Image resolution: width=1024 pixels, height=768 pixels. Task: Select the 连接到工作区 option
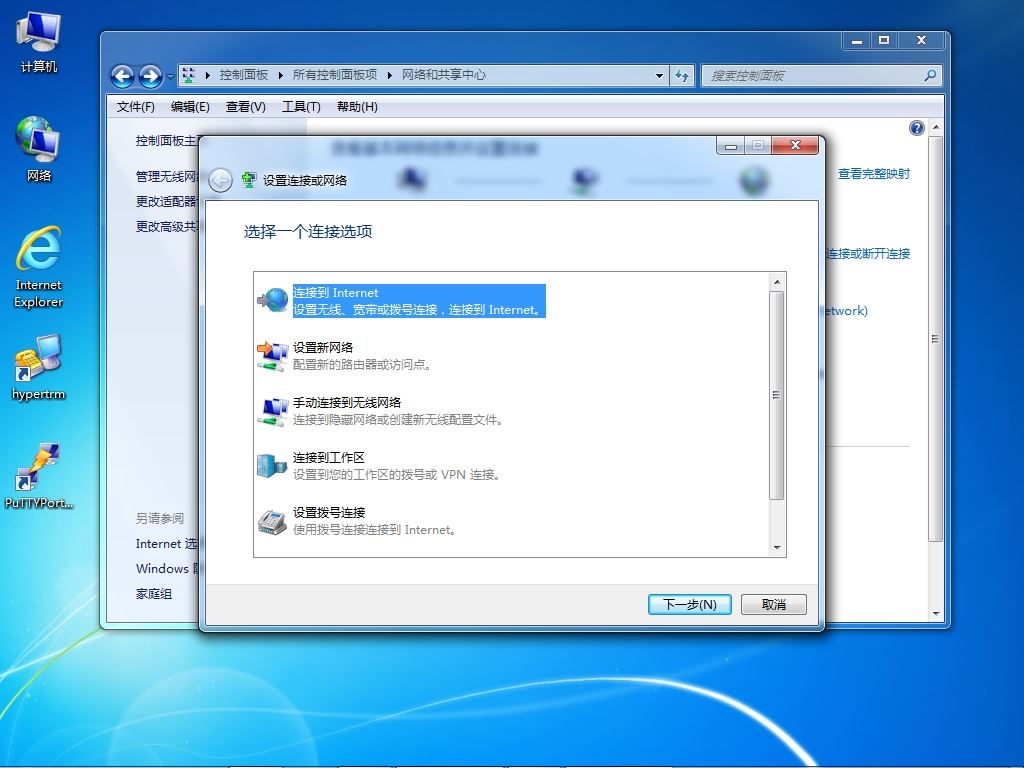click(x=396, y=466)
